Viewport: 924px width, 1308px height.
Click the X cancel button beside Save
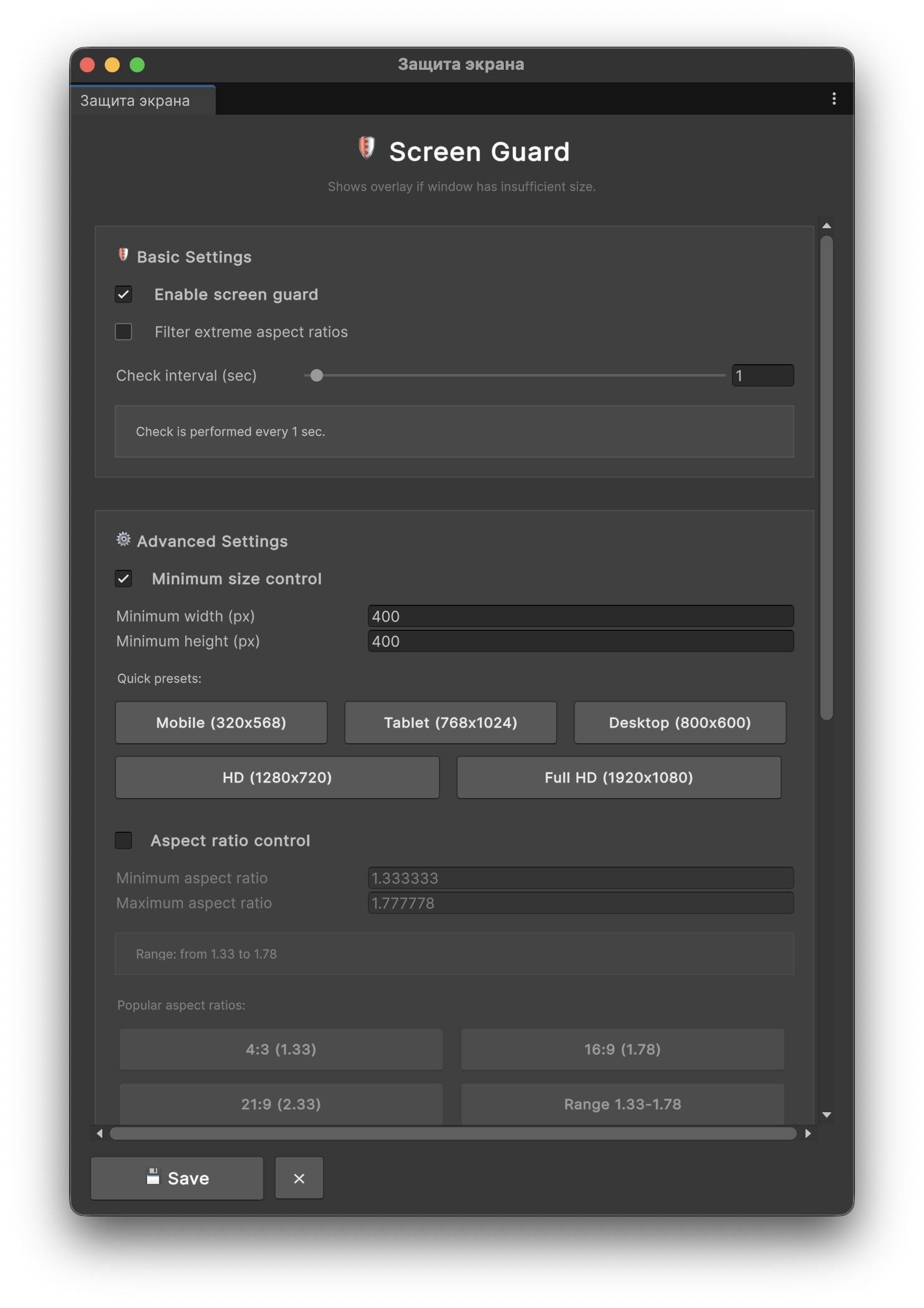tap(299, 1178)
